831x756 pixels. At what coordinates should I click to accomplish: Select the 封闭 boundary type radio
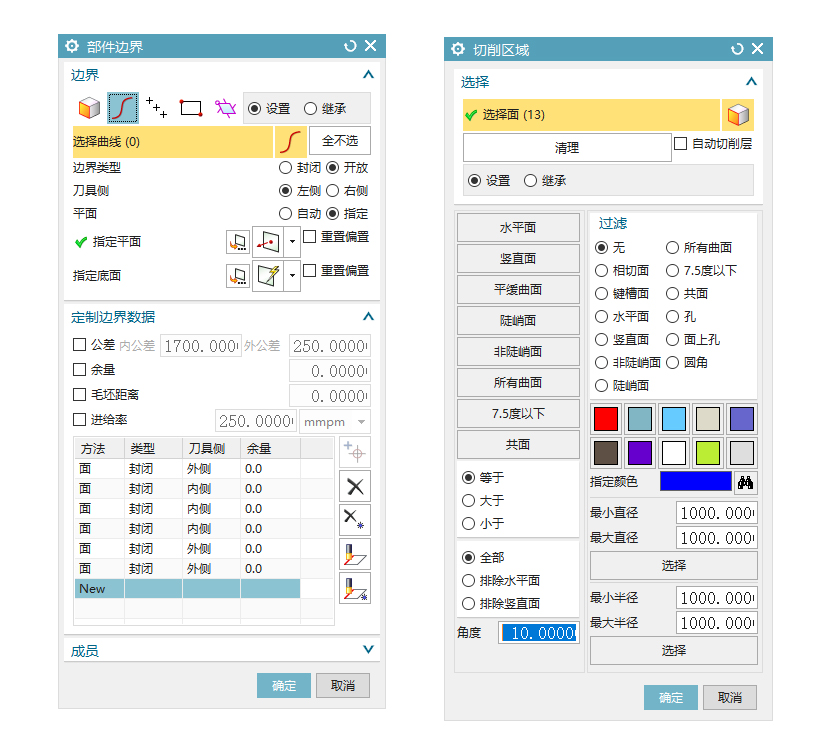point(286,168)
